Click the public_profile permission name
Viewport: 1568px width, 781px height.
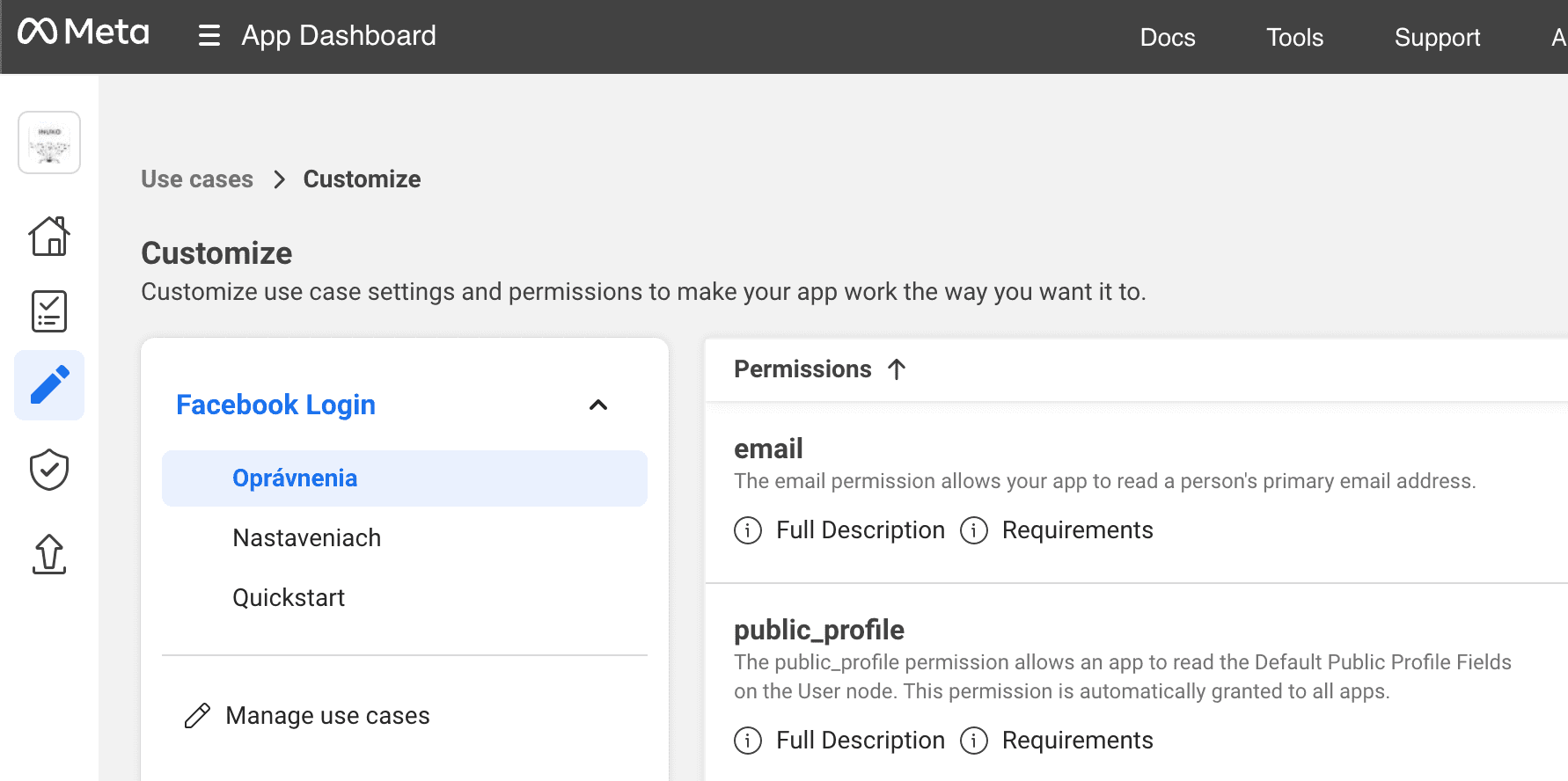(819, 630)
